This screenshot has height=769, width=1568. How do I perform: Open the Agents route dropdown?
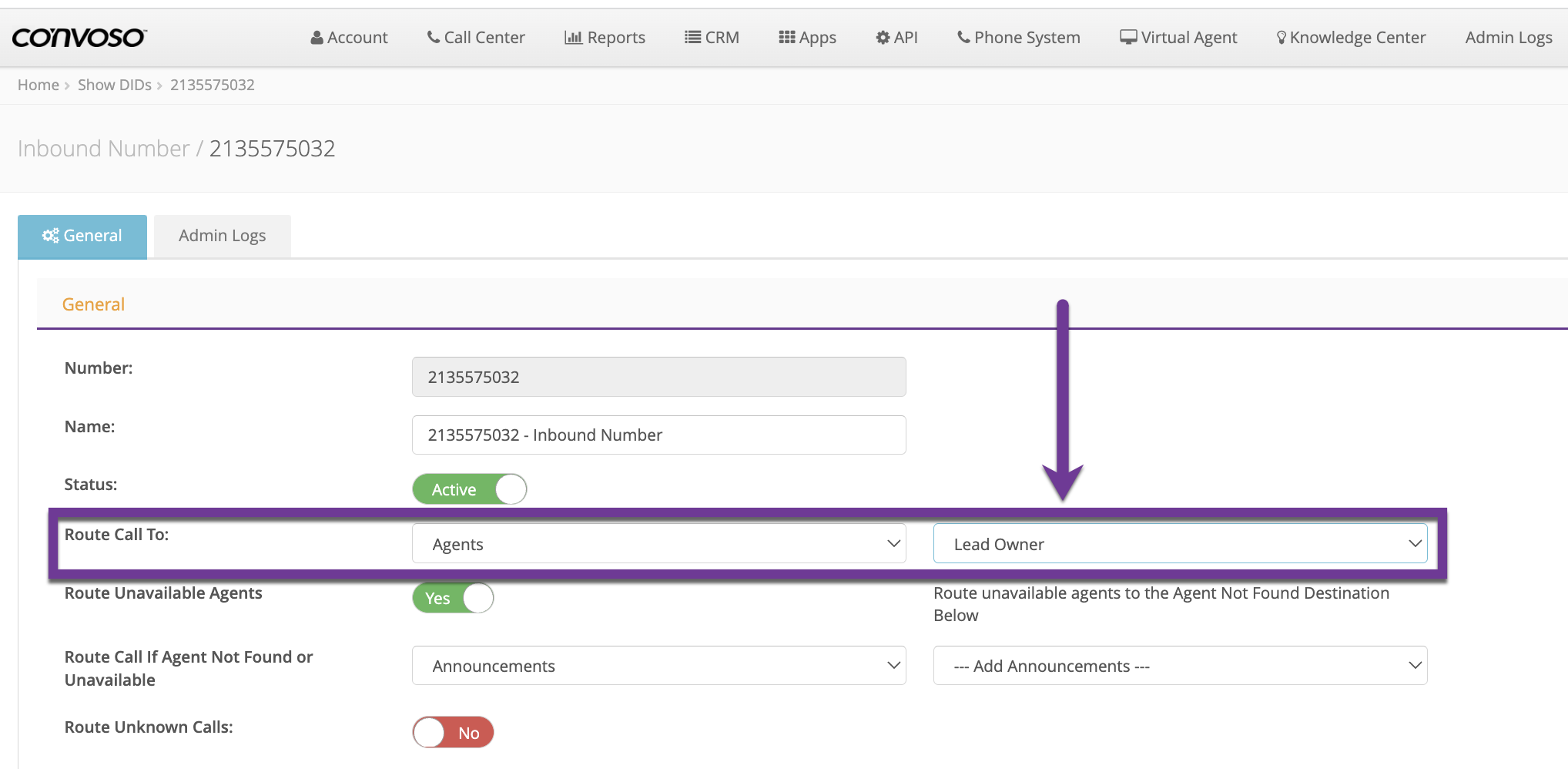tap(658, 544)
